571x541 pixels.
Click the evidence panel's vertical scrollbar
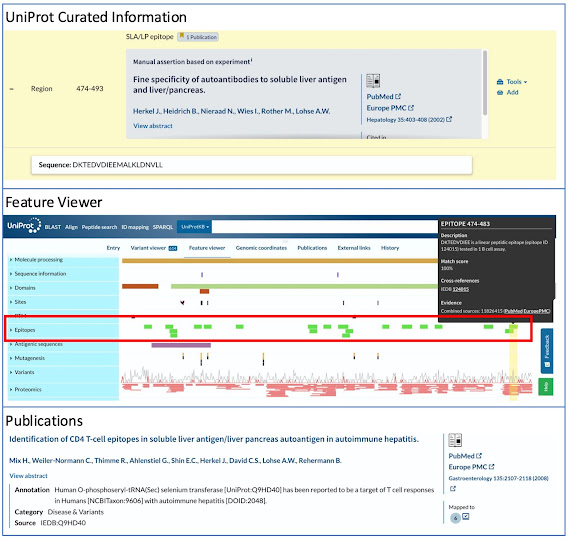(x=485, y=83)
